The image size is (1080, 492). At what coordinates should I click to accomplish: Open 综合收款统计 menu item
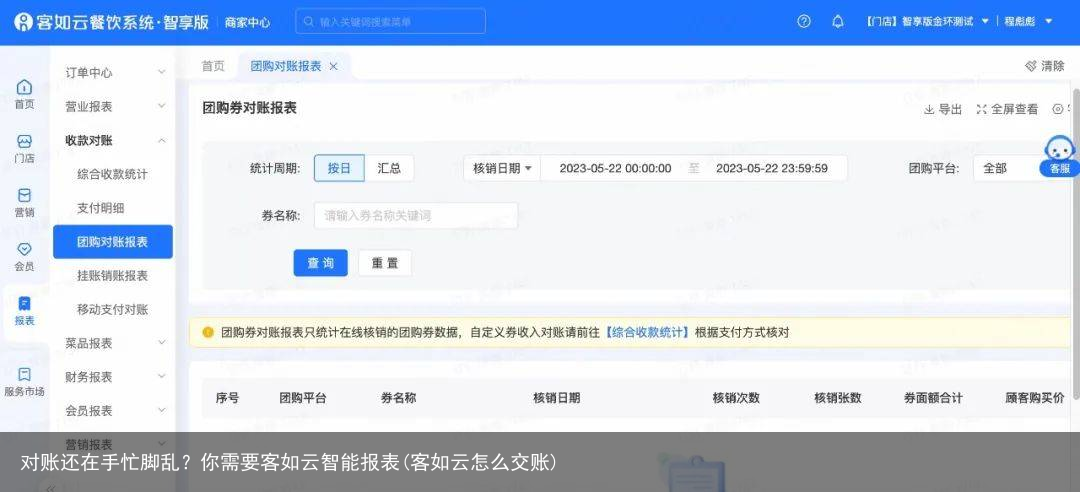112,174
